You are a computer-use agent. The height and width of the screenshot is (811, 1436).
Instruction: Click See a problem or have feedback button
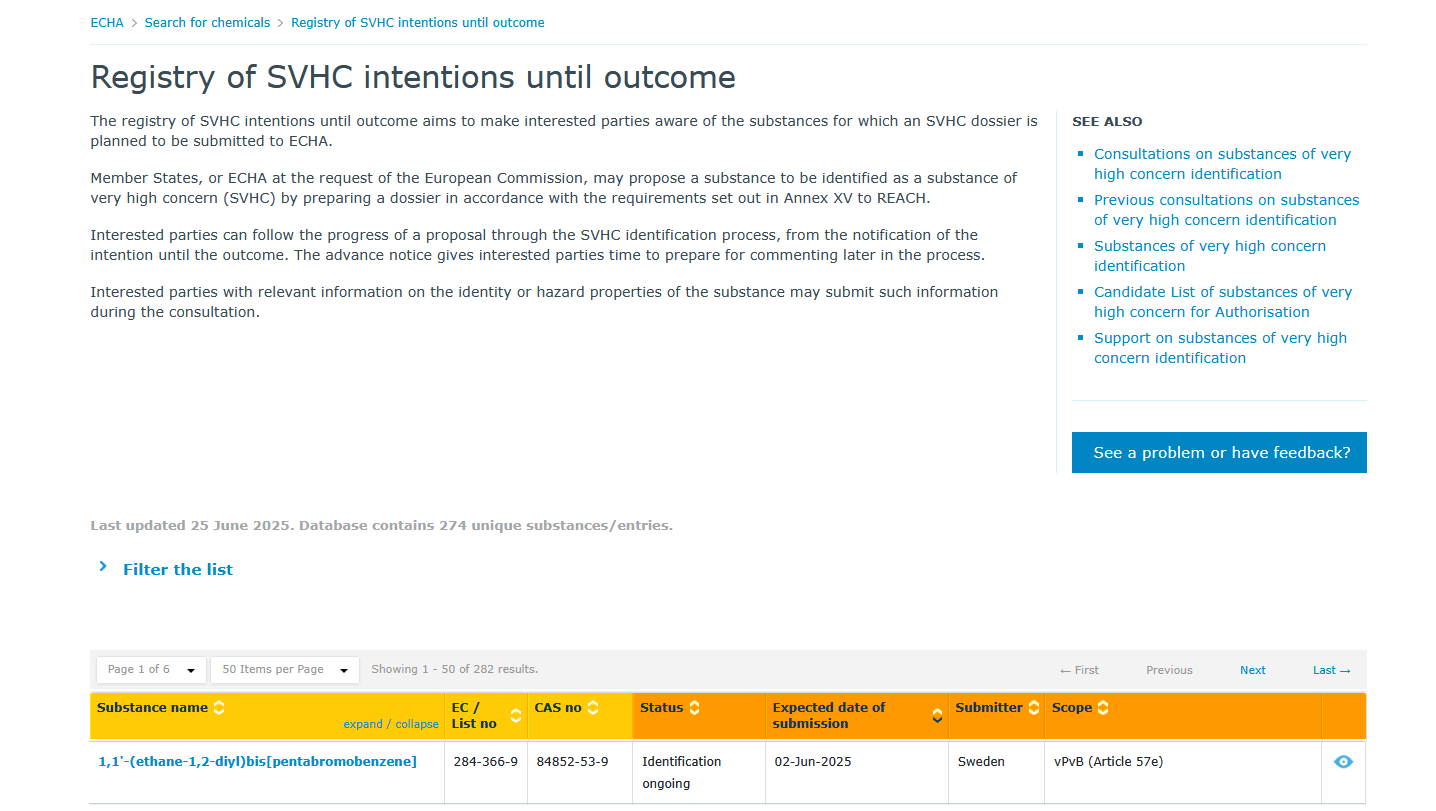[x=1219, y=452]
